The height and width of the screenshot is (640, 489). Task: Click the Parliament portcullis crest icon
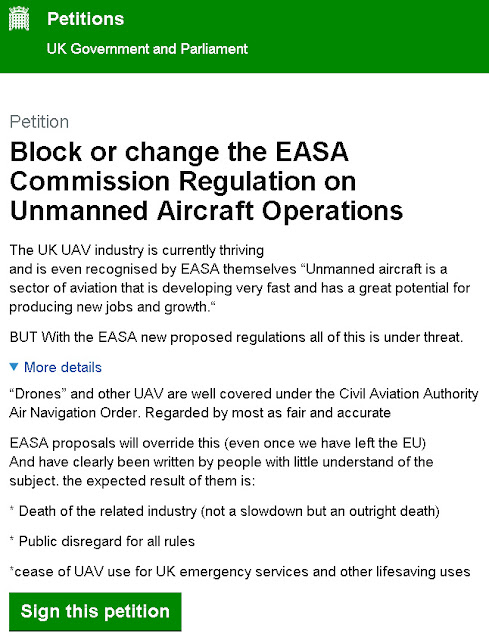click(x=19, y=19)
